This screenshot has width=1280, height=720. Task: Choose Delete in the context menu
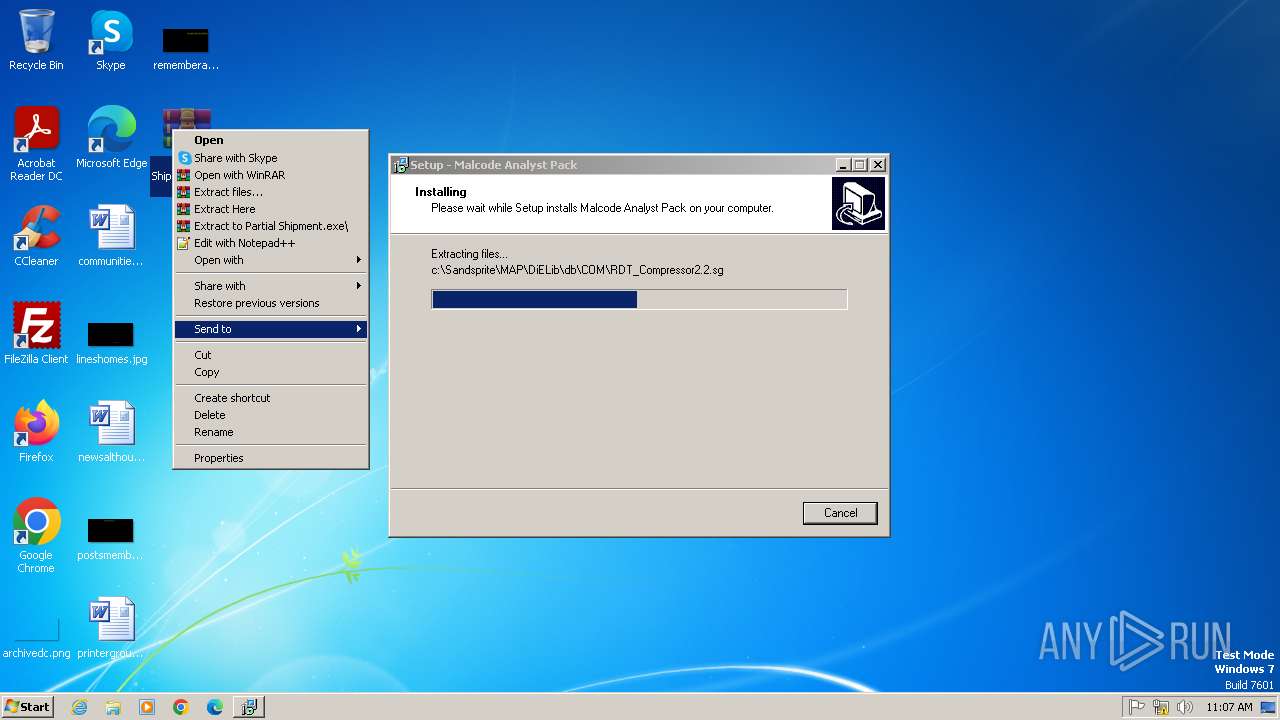tap(271, 415)
